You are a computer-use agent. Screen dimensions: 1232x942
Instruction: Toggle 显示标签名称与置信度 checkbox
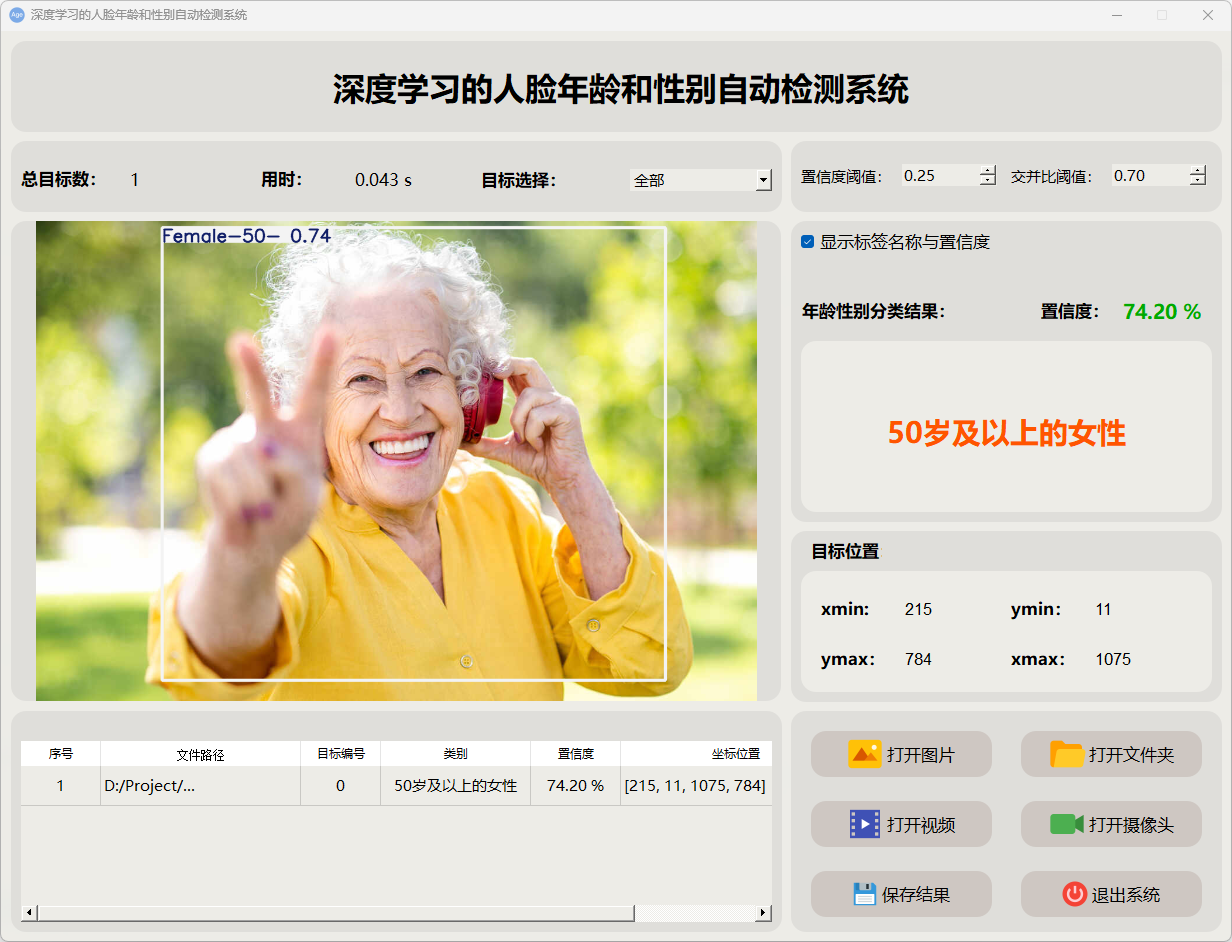tap(808, 242)
